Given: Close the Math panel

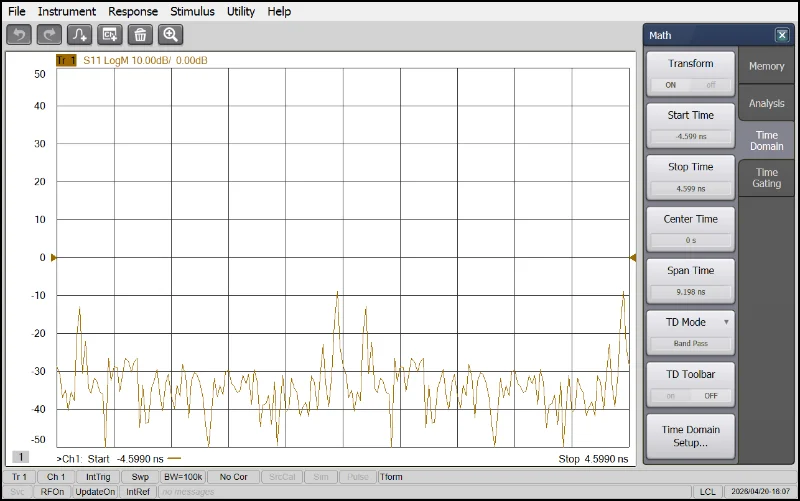Looking at the screenshot, I should (x=782, y=35).
